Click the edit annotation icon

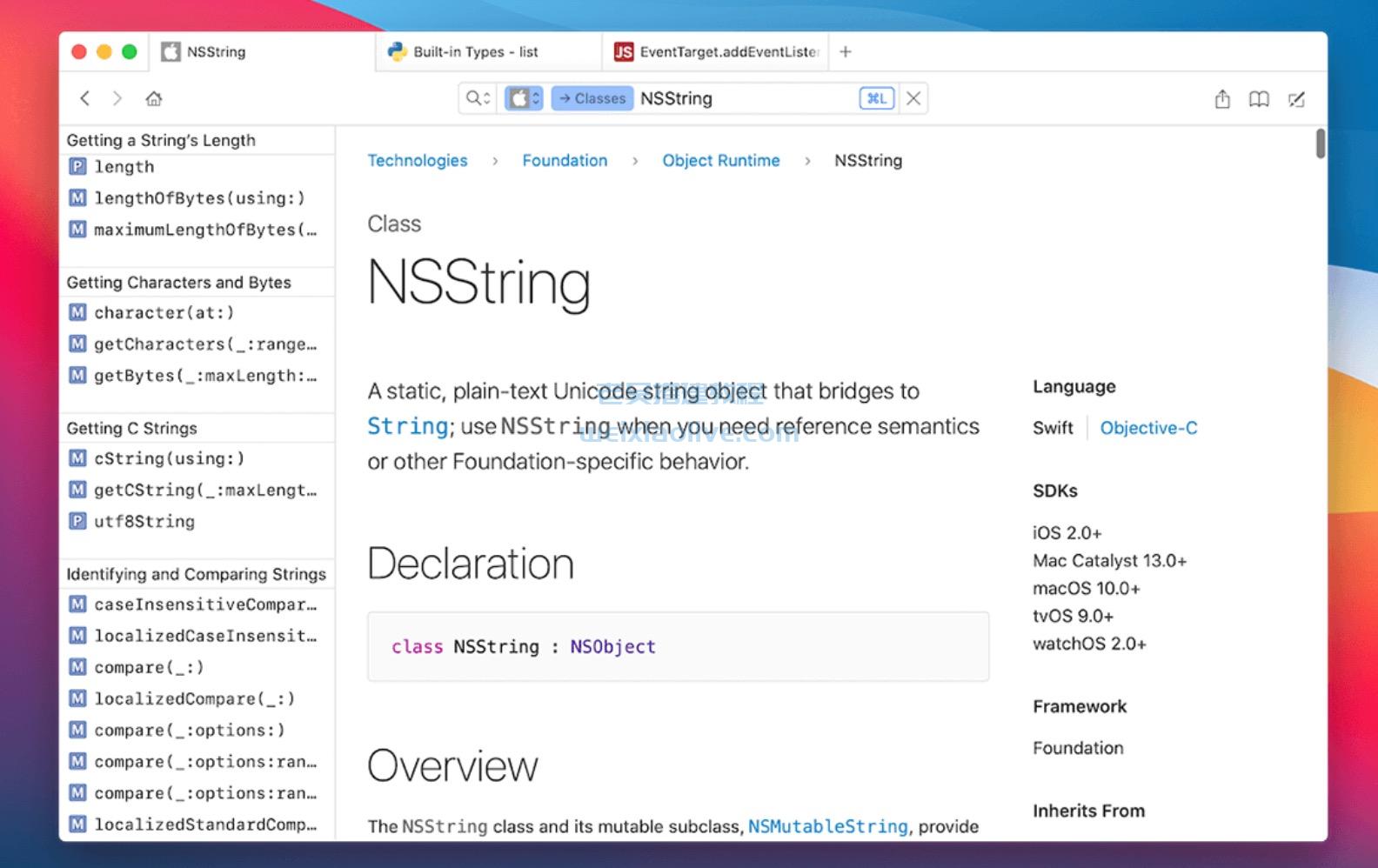1296,99
